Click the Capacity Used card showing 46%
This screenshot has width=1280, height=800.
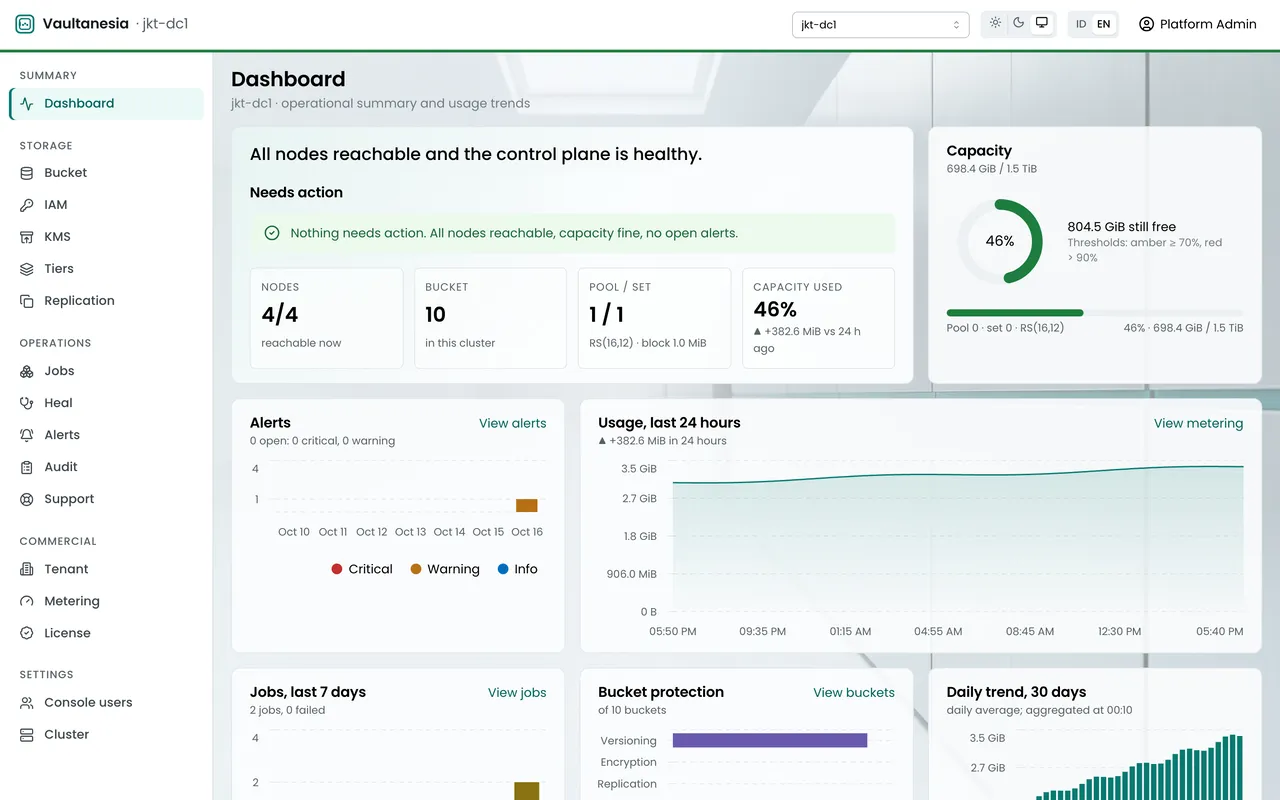pos(818,318)
